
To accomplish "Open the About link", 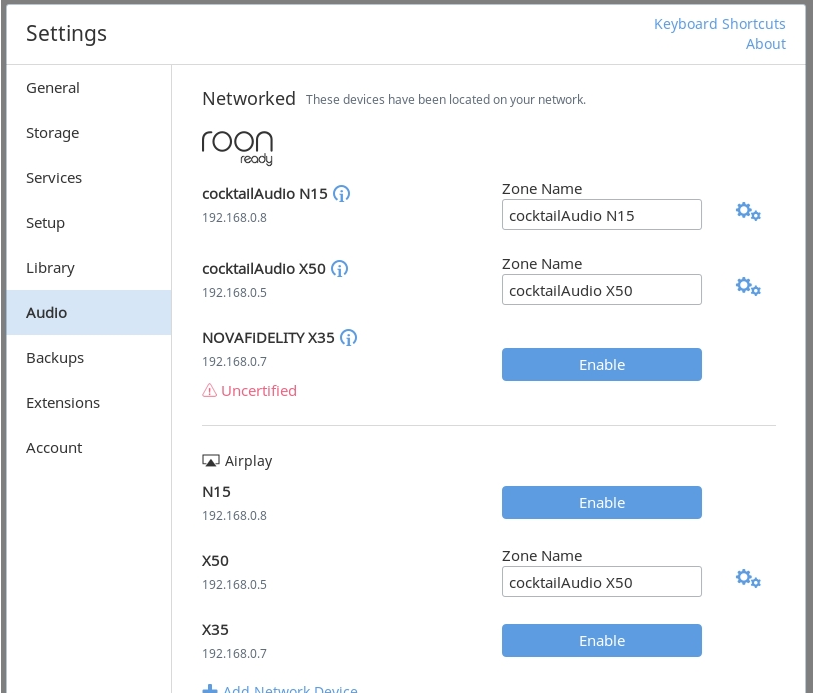I will [766, 44].
